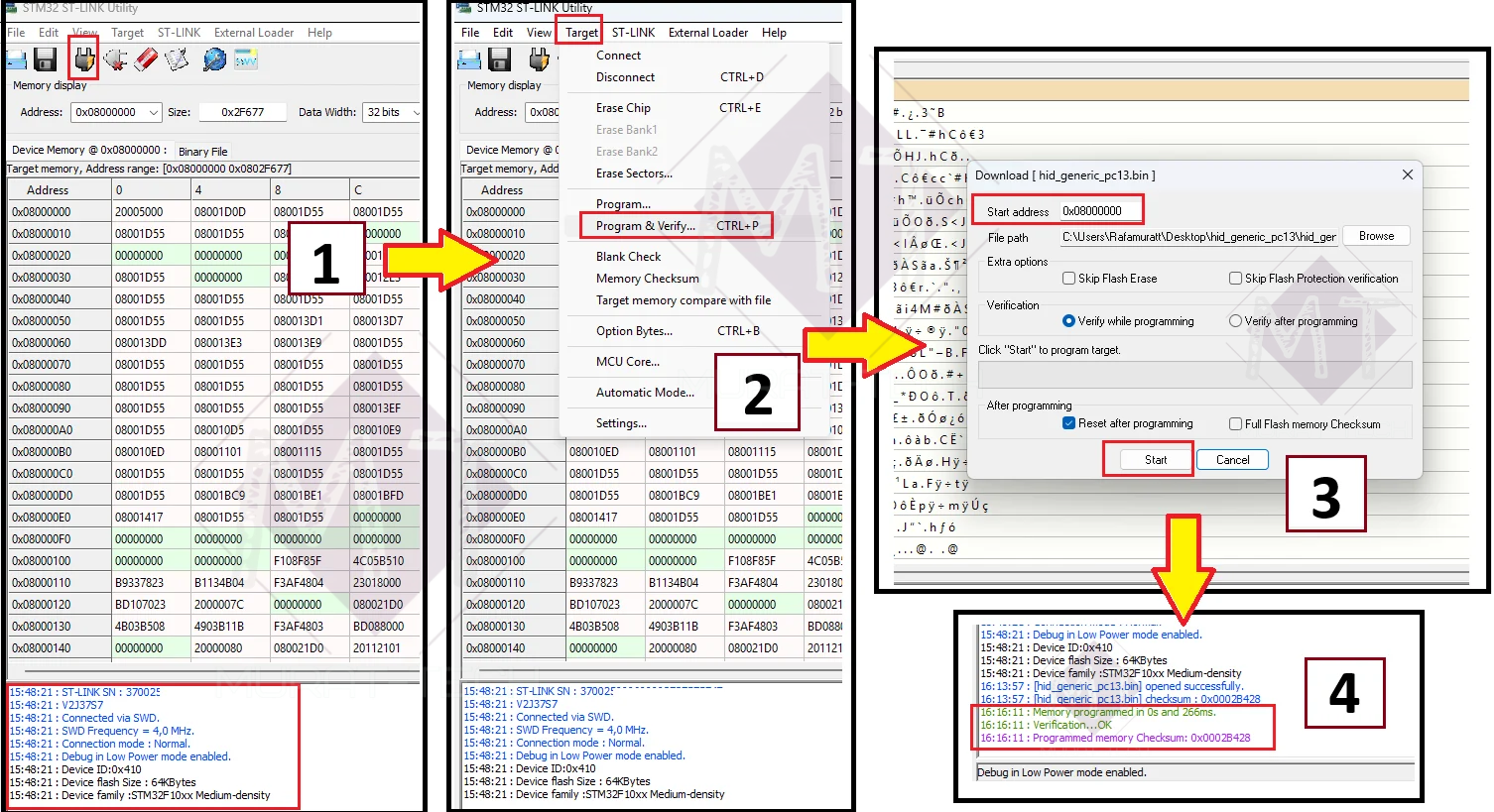Click the Size field showing 0x2F677
The width and height of the screenshot is (1494, 812).
243,113
